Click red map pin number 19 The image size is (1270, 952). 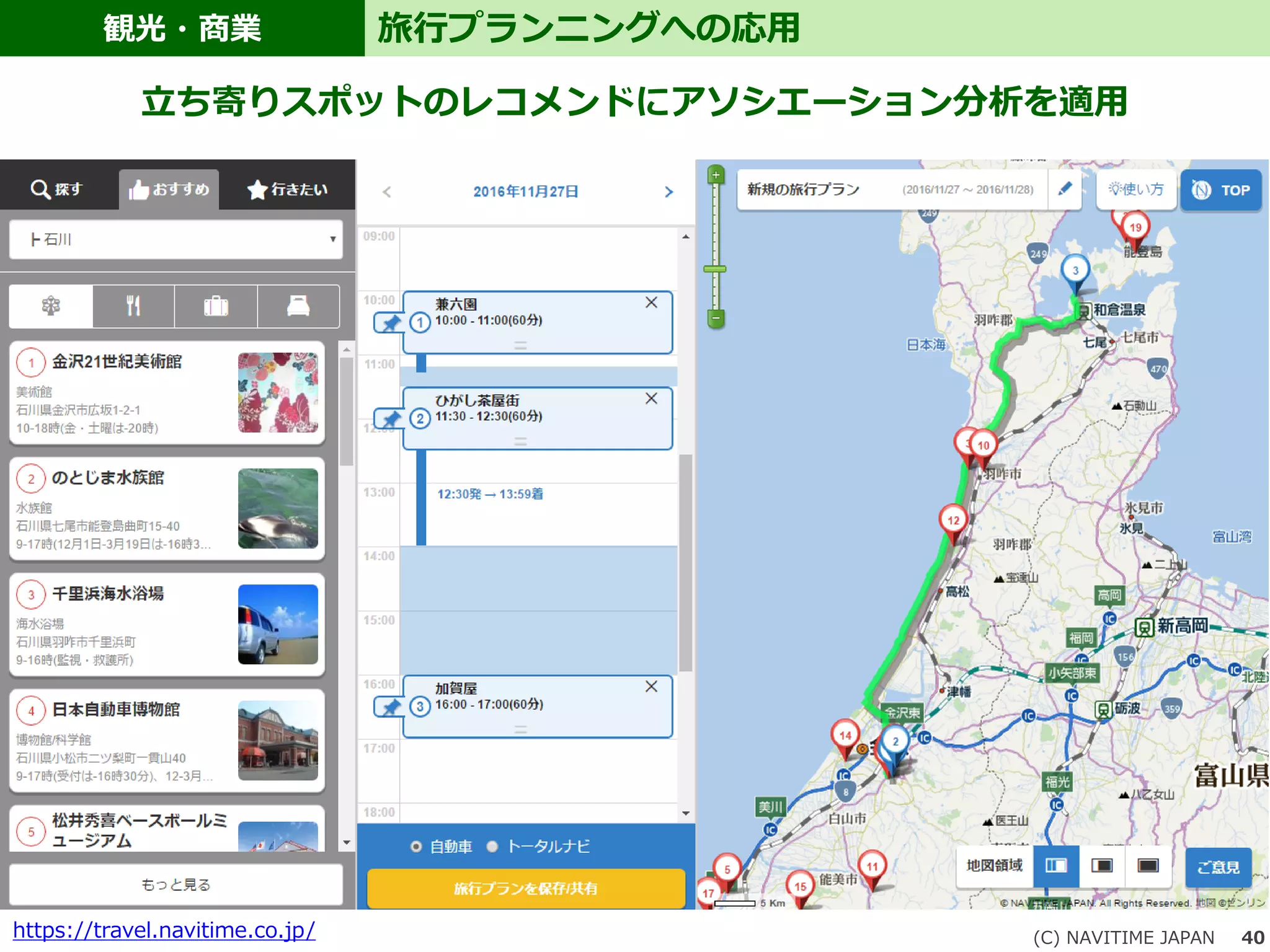[x=1135, y=228]
